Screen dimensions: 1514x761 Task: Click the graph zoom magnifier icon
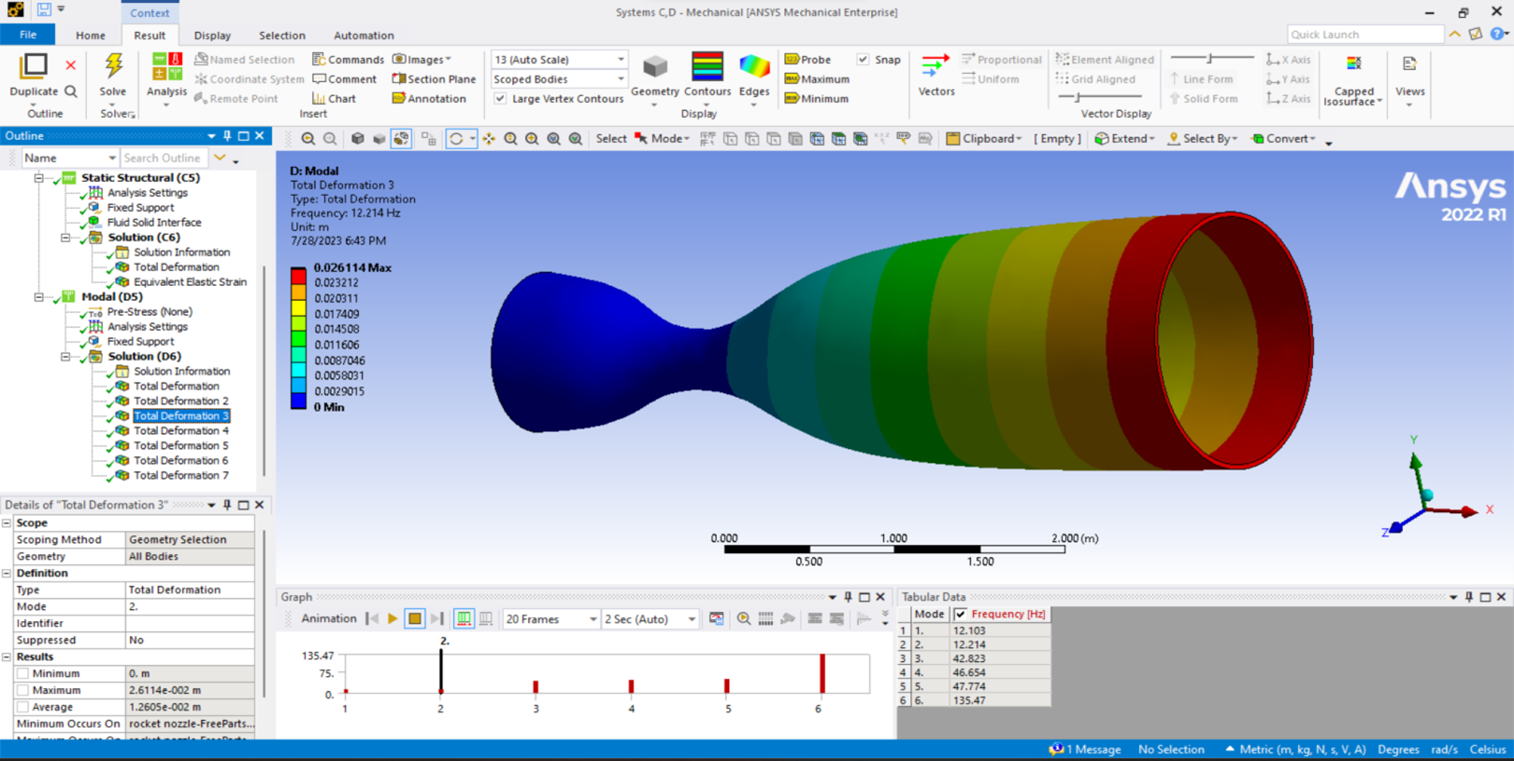tap(743, 619)
